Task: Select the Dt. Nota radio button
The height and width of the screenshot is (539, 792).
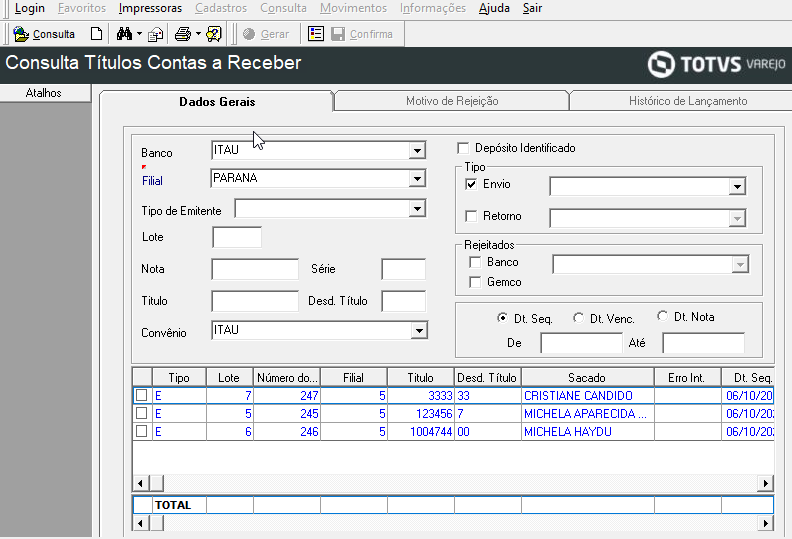Action: [x=662, y=316]
